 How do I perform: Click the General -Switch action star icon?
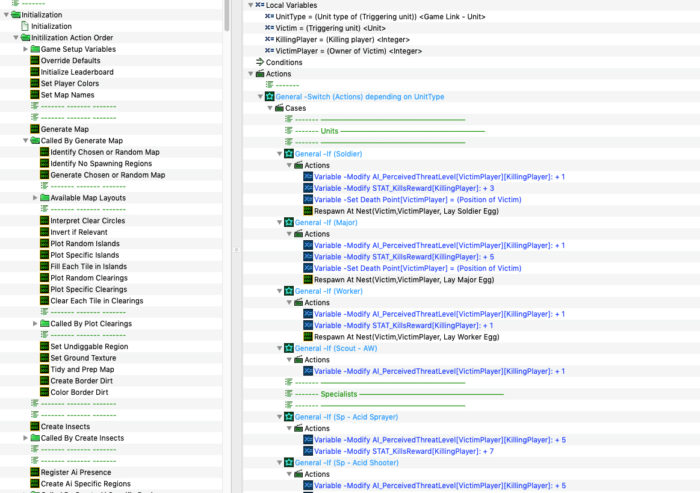(269, 96)
